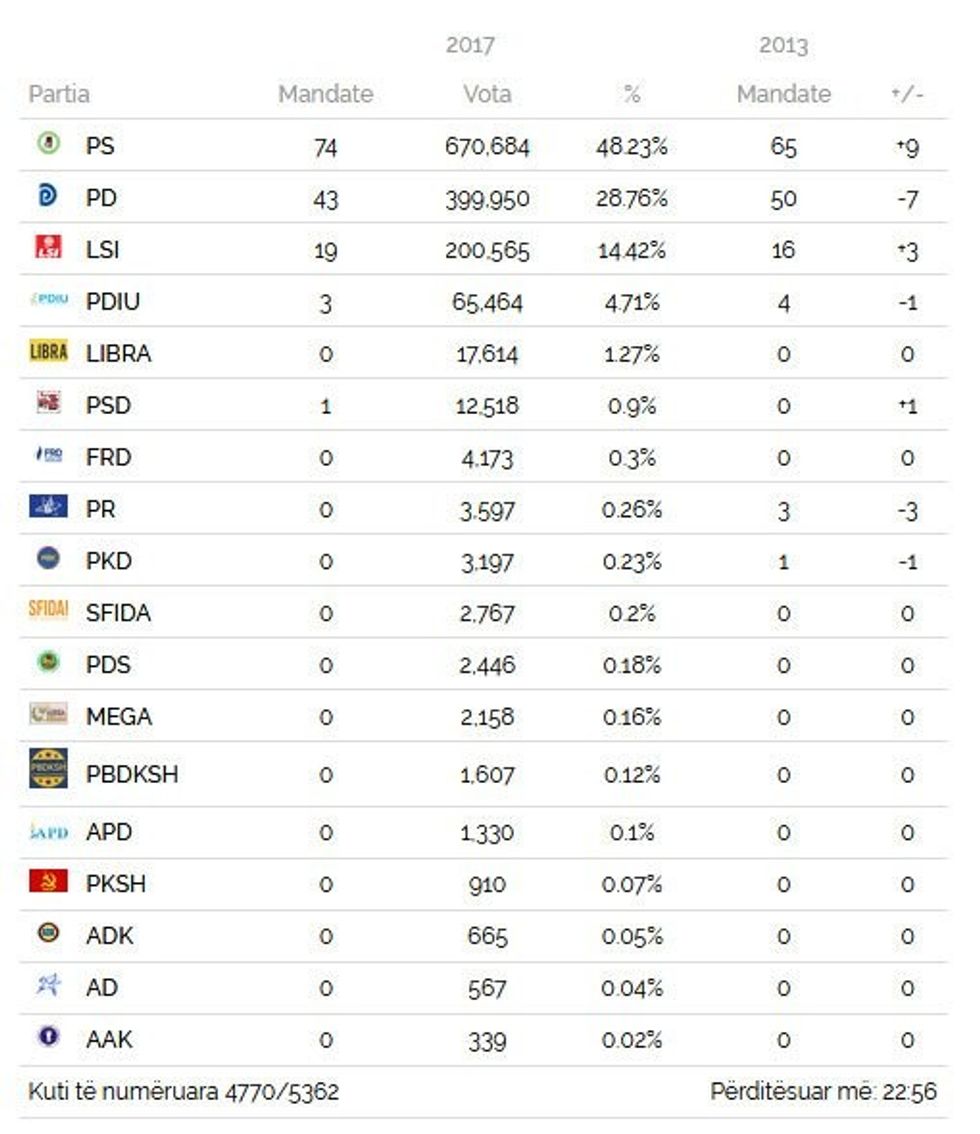Click the FRD party name

[x=108, y=457]
